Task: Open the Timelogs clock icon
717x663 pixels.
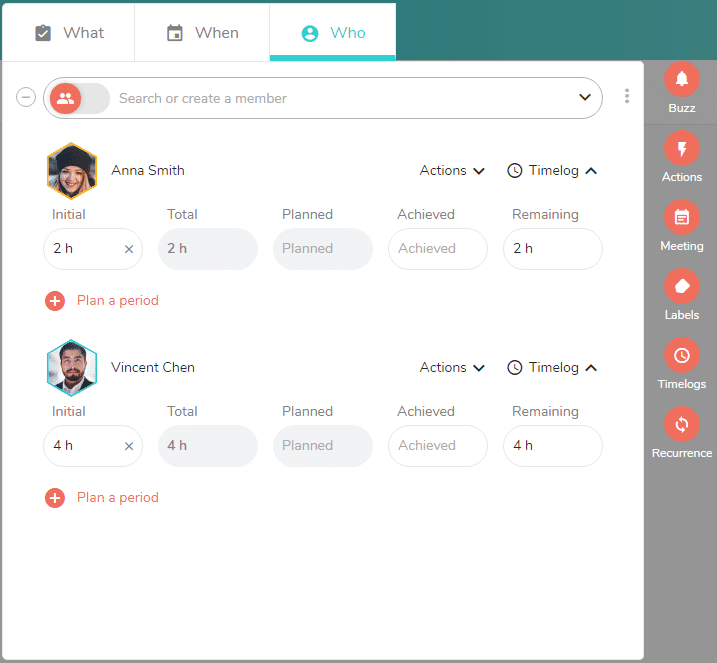Action: coord(681,355)
